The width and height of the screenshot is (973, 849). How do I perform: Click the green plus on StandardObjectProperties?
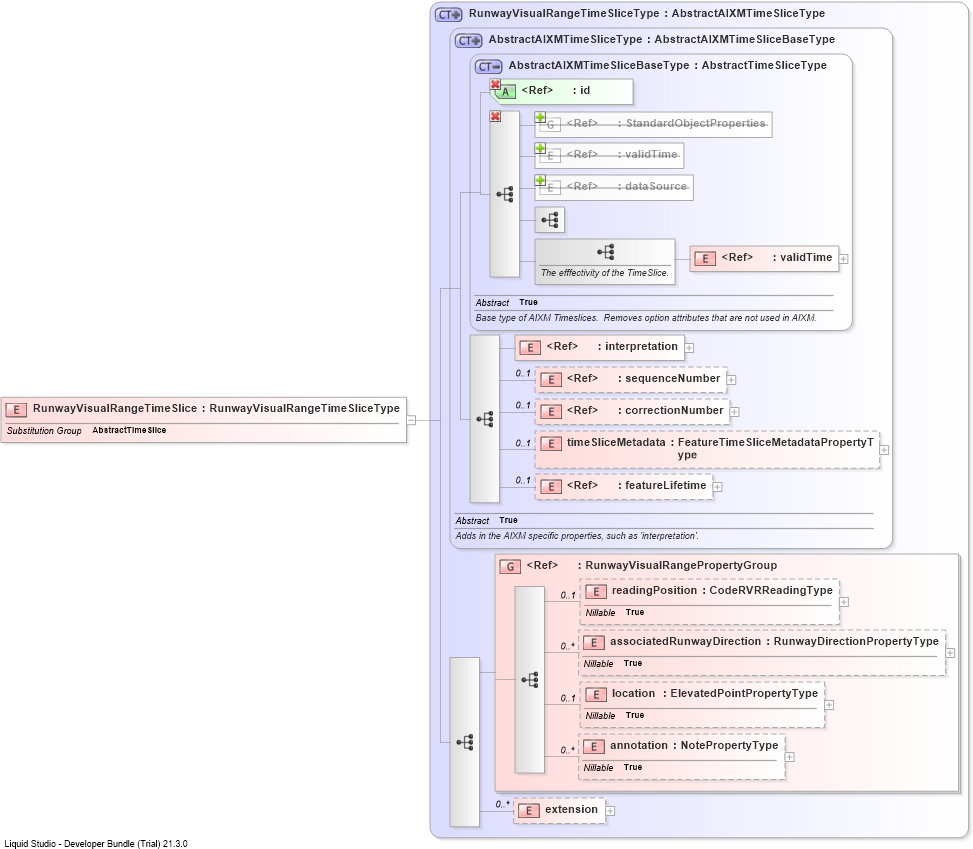tap(540, 117)
